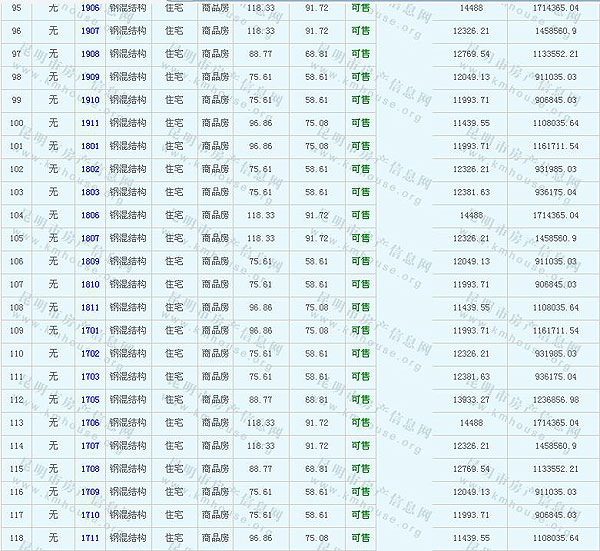Select room 1708 link
This screenshot has height=551, width=600.
pos(90,468)
